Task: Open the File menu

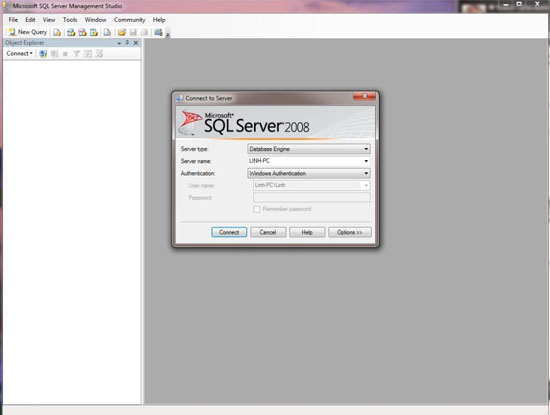Action: [x=13, y=20]
